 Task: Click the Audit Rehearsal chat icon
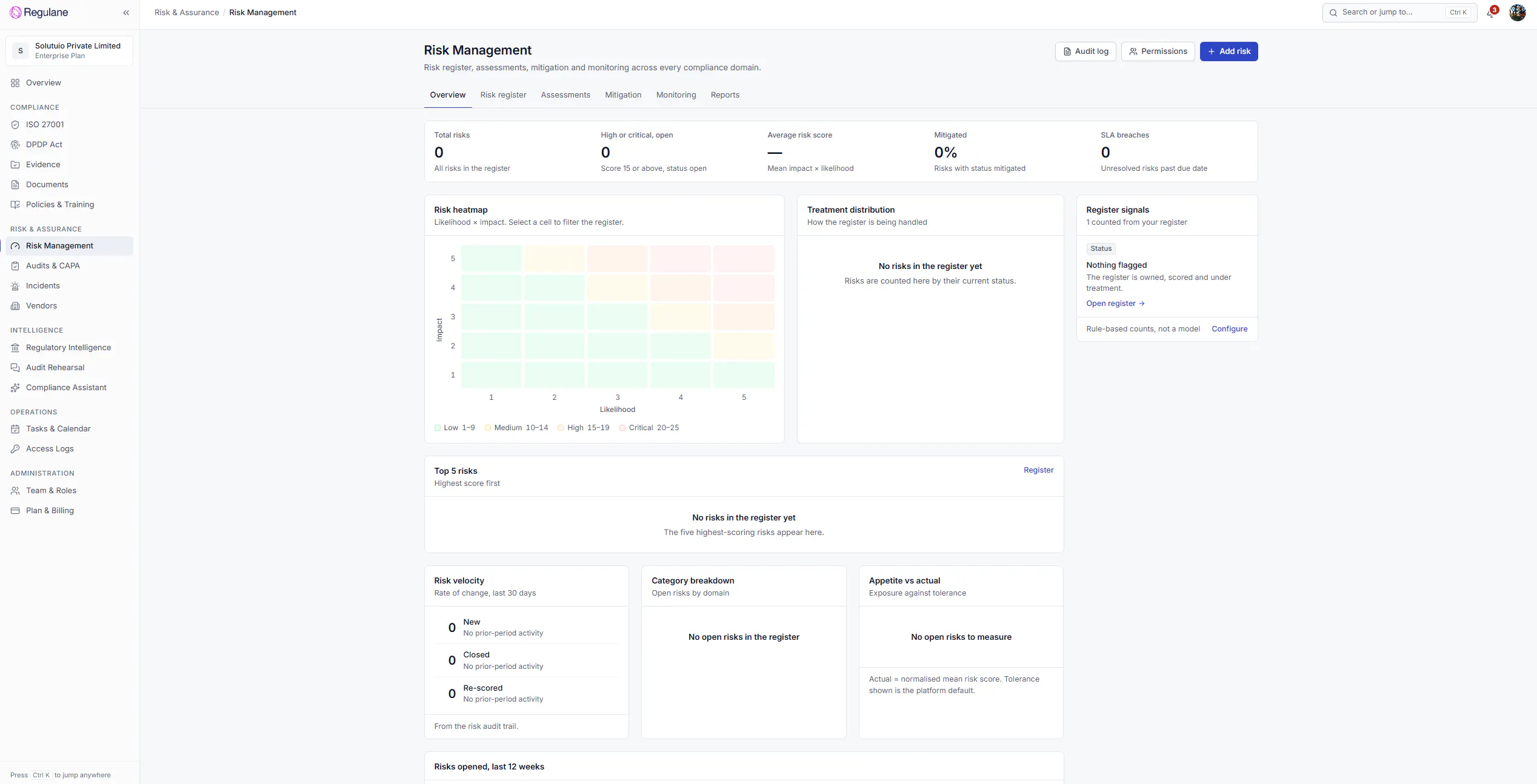click(15, 368)
